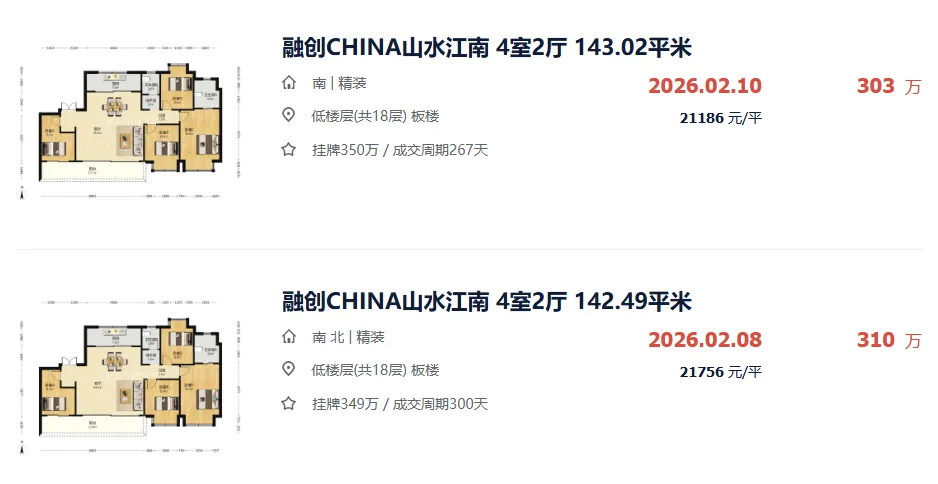Click house icon beside 南 | 精装
938x484 pixels.
point(289,83)
